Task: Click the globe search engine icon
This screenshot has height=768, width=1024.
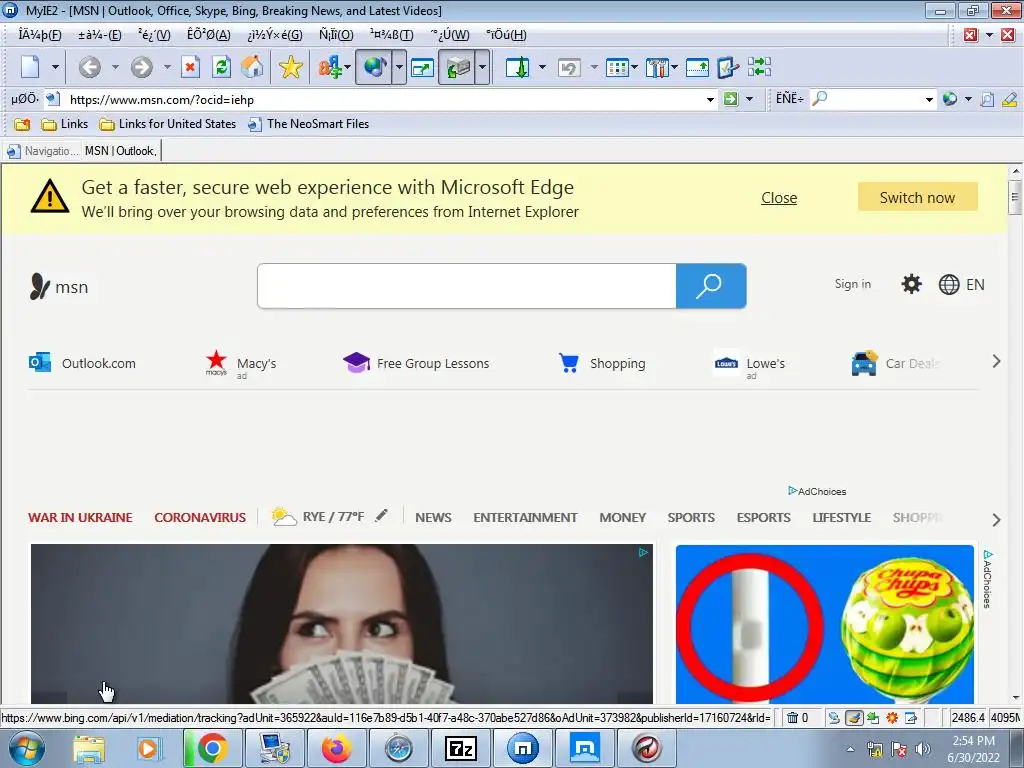Action: (x=950, y=99)
